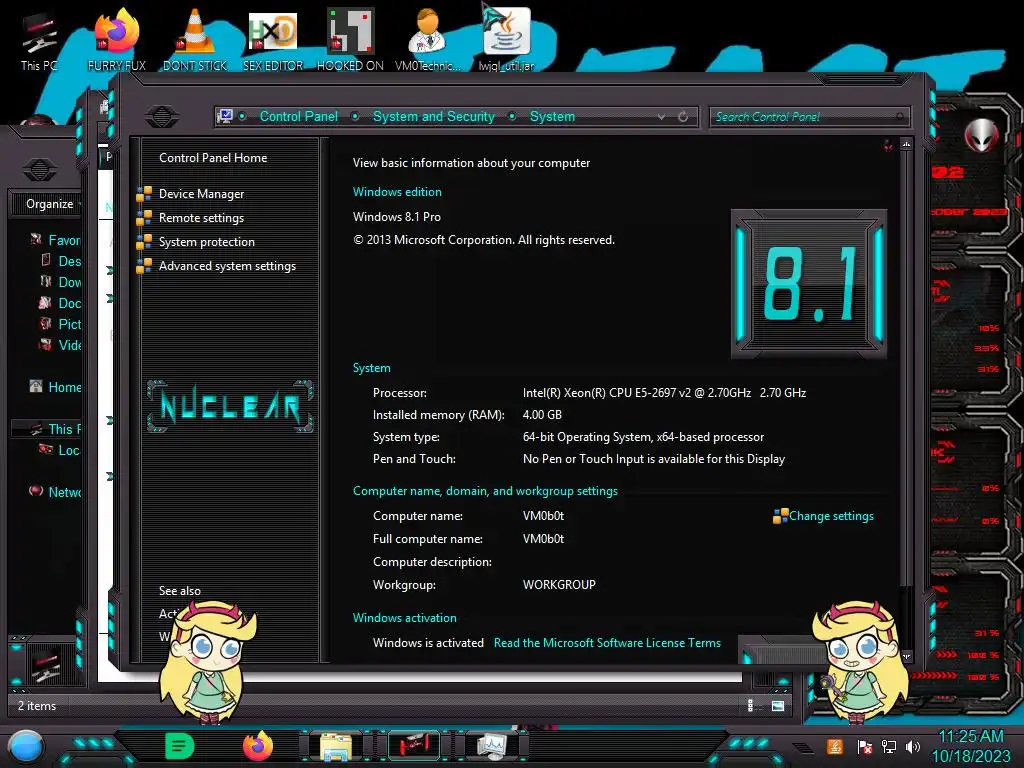1024x768 pixels.
Task: Click the 'WORKGROUP' workgroup value
Action: click(559, 584)
